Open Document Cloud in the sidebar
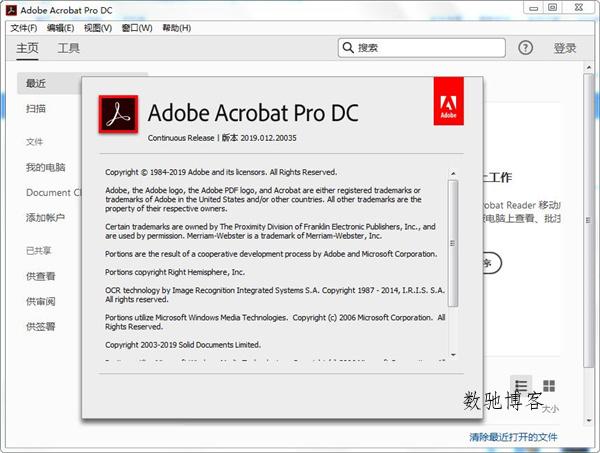 54,192
